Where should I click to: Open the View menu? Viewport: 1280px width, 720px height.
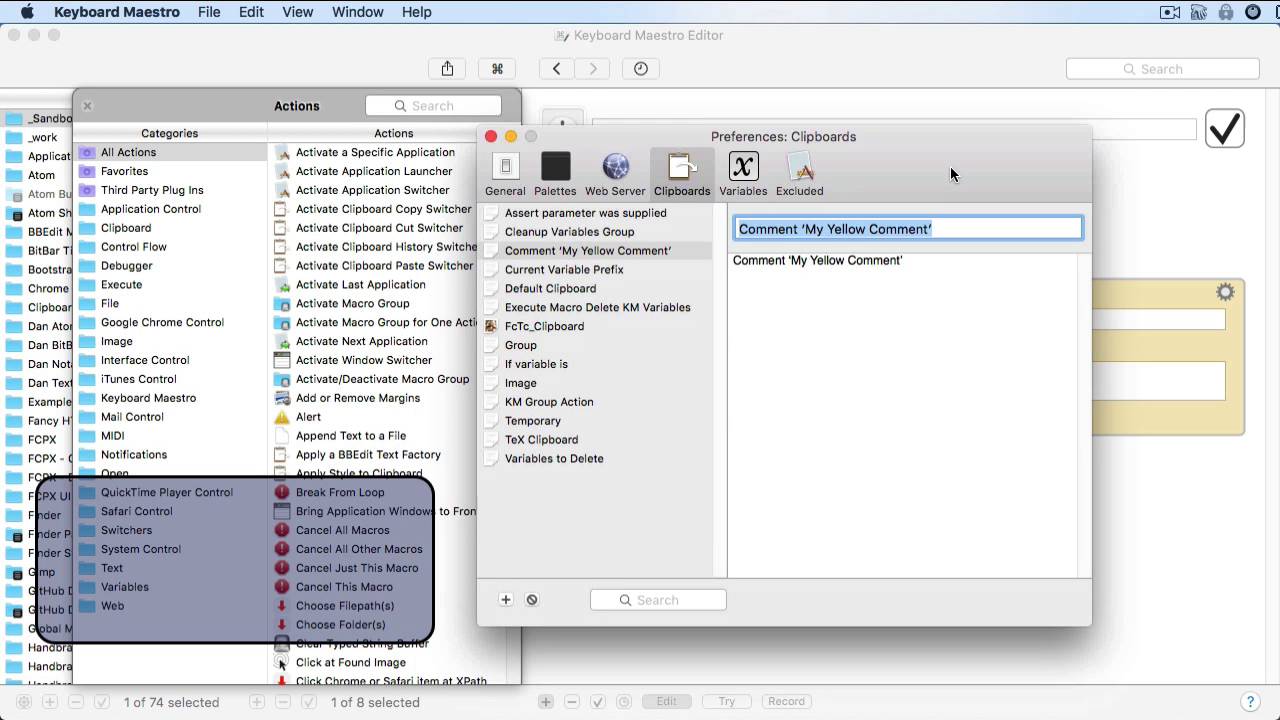[x=298, y=12]
